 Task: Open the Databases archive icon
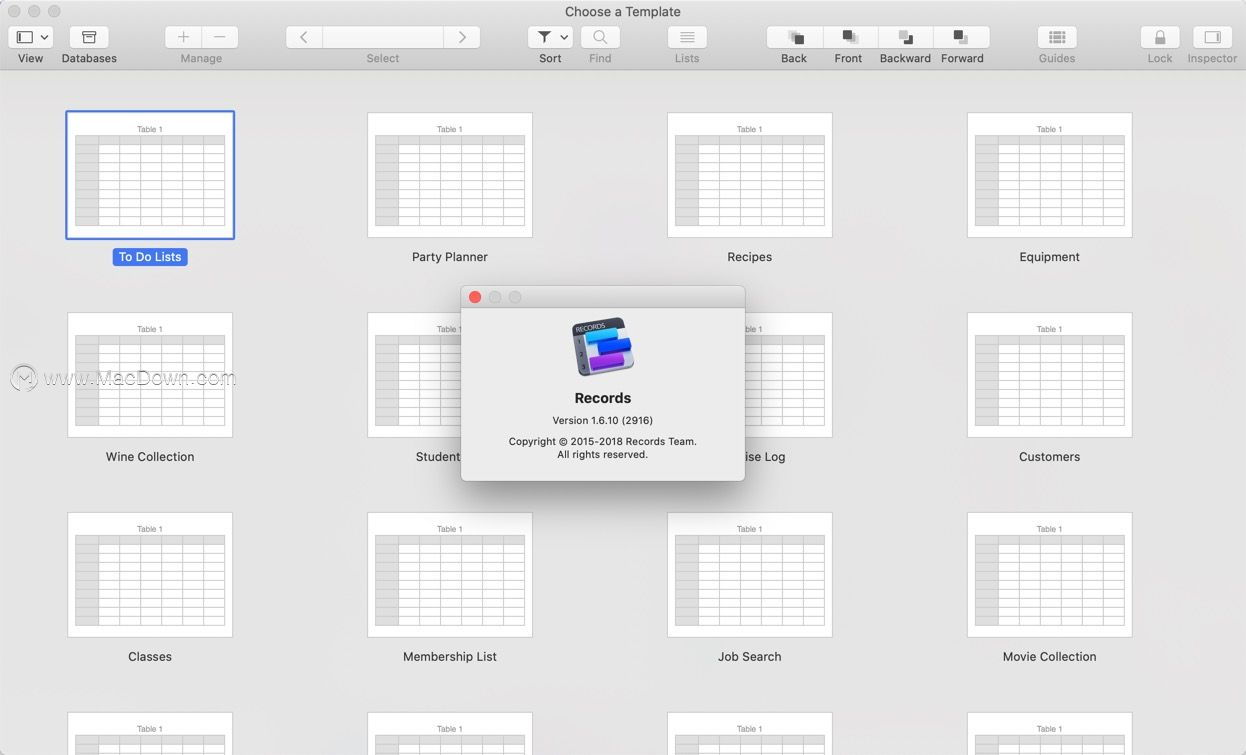(x=89, y=37)
